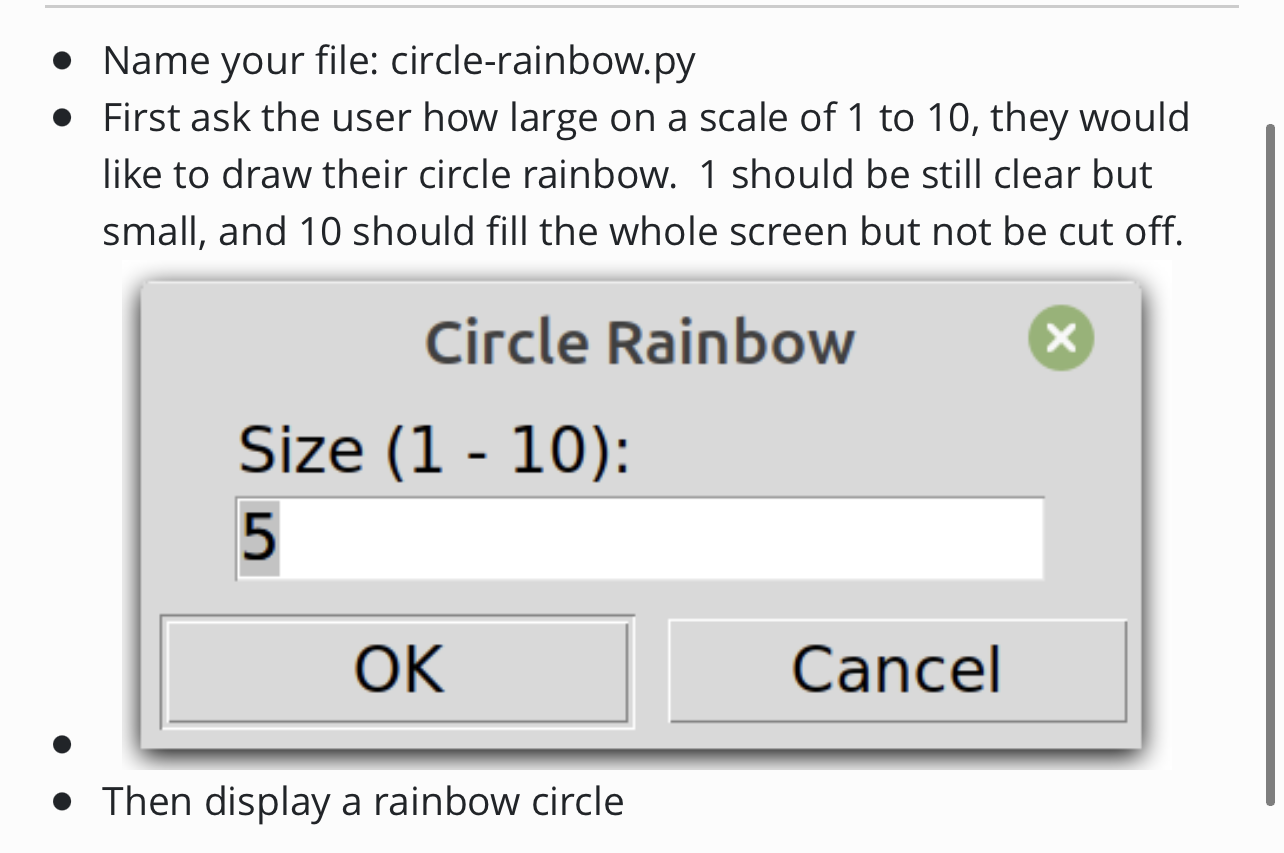Click the 'circle-rainbow.py' filename text
The height and width of the screenshot is (853, 1284).
(x=543, y=63)
